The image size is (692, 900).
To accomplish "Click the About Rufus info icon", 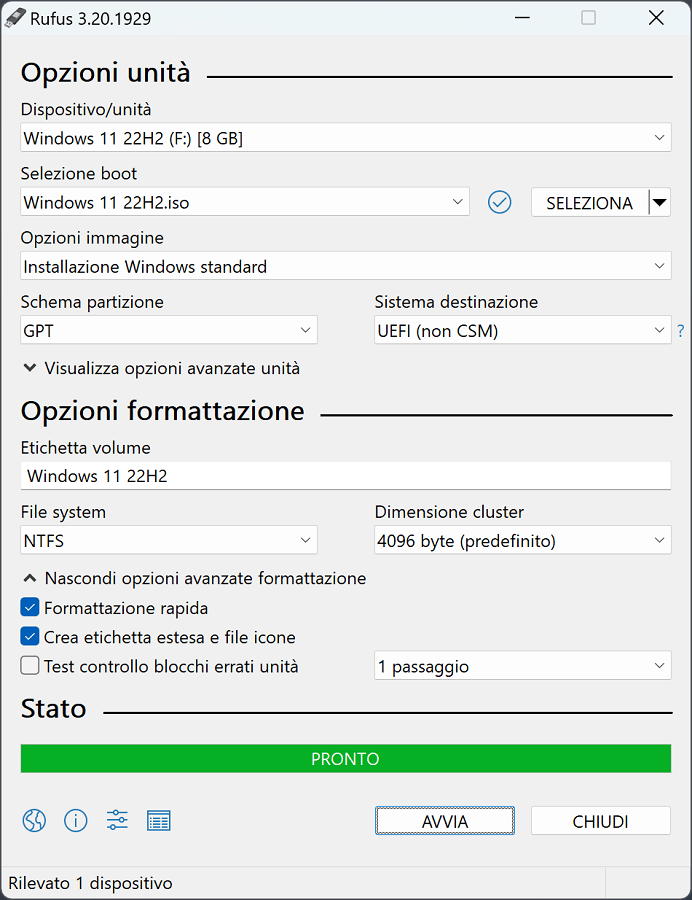I will click(x=75, y=820).
